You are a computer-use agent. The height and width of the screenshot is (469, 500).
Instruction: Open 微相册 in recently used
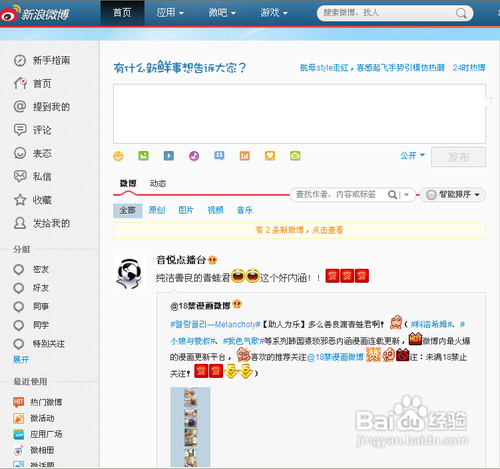(x=34, y=450)
